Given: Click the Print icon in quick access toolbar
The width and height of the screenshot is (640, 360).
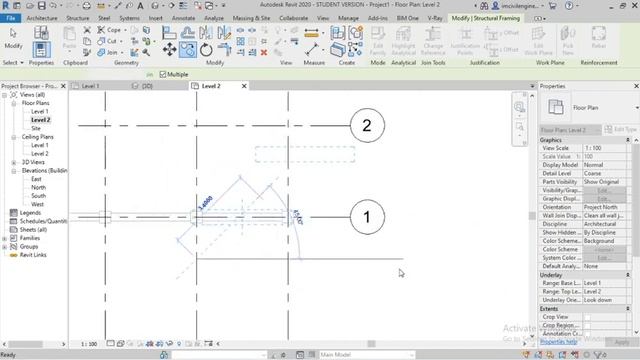Looking at the screenshot, I should [x=87, y=6].
